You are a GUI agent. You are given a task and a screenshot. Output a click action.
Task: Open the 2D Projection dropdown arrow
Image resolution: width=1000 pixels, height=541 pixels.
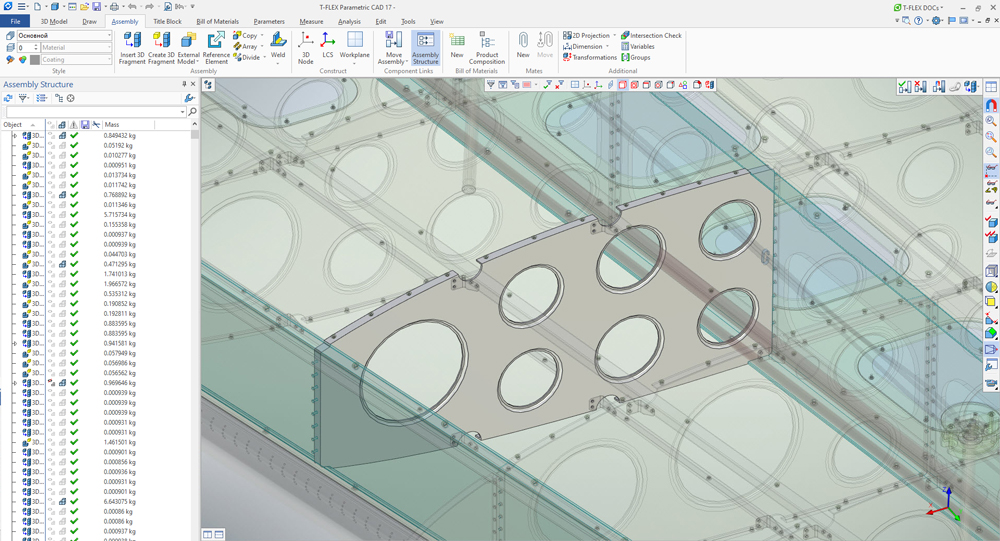pyautogui.click(x=615, y=36)
